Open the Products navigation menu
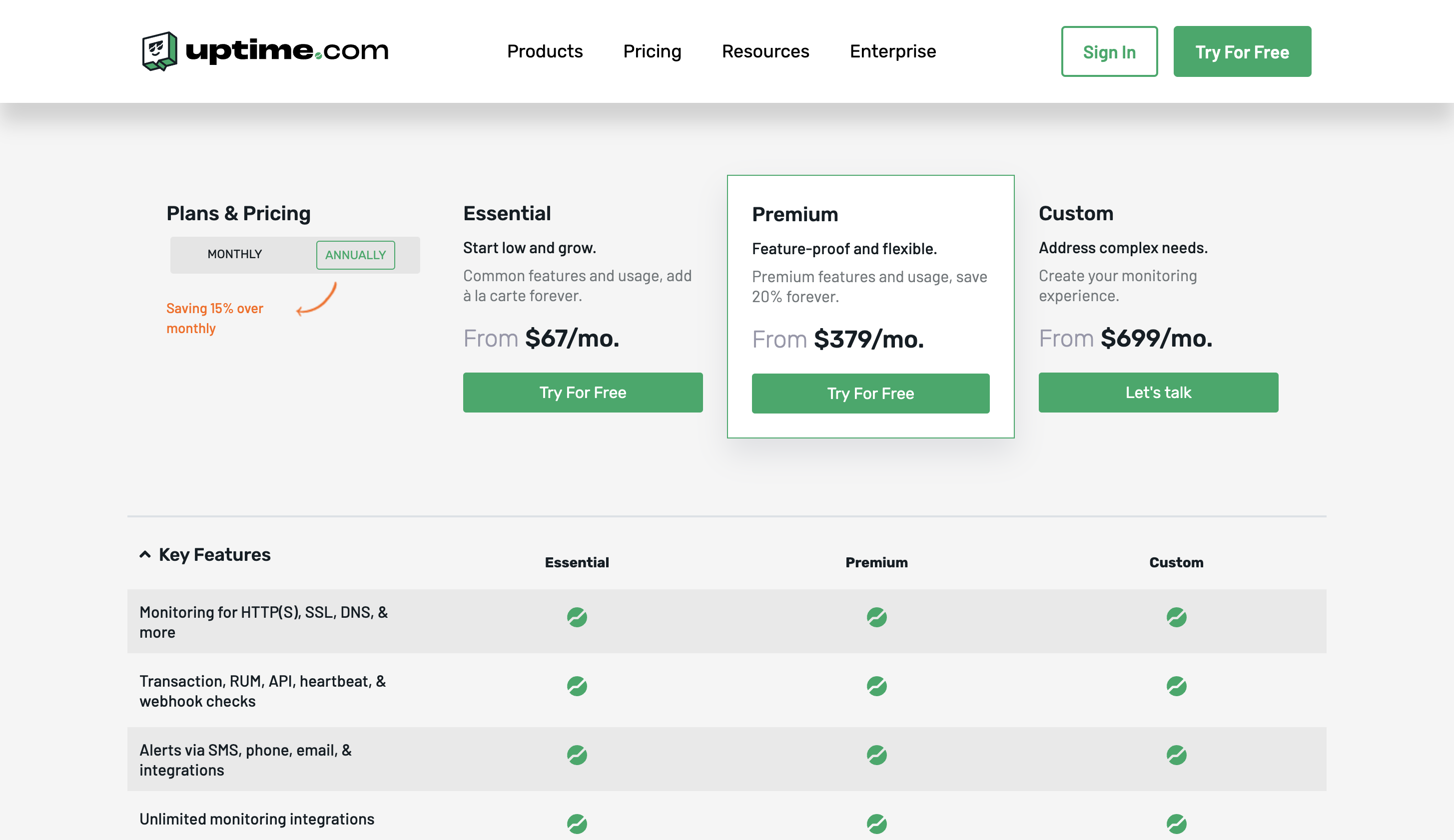The image size is (1454, 840). tap(545, 51)
